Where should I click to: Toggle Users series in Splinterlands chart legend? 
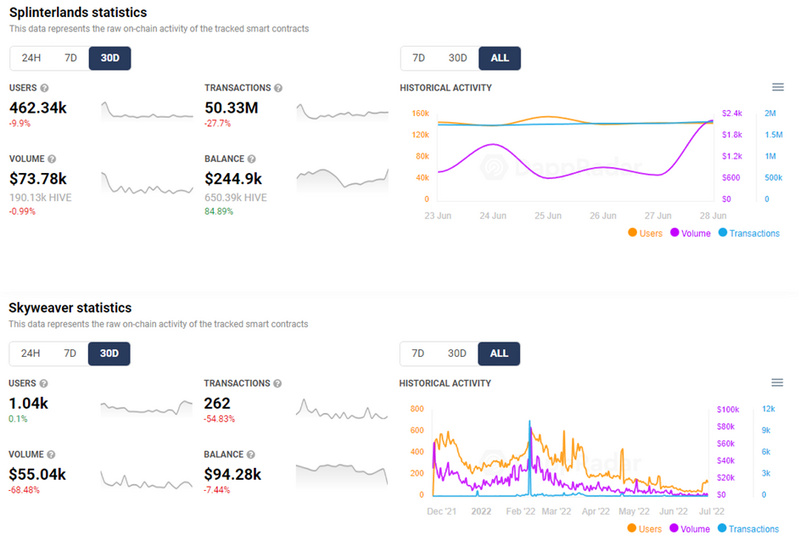pyautogui.click(x=645, y=233)
